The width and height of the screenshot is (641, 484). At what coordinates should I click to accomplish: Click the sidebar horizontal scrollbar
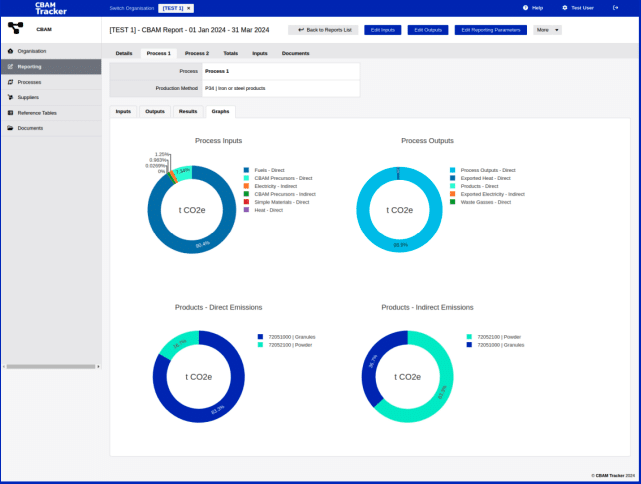coord(50,366)
